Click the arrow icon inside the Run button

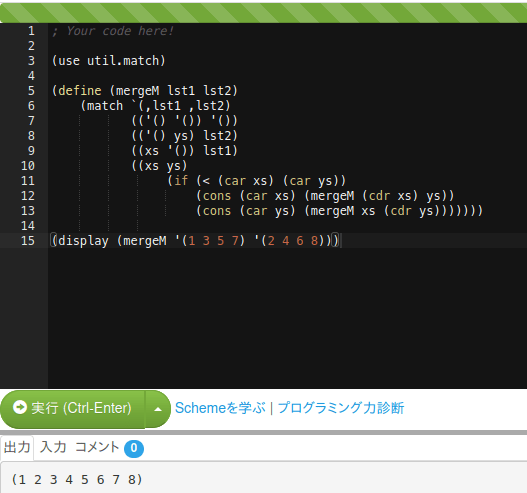(x=19, y=407)
